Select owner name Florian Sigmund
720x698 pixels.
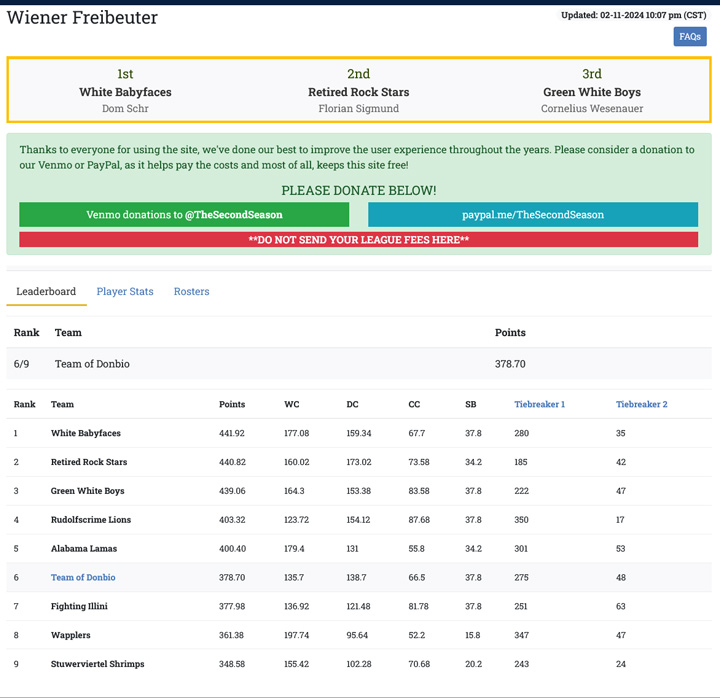point(359,108)
